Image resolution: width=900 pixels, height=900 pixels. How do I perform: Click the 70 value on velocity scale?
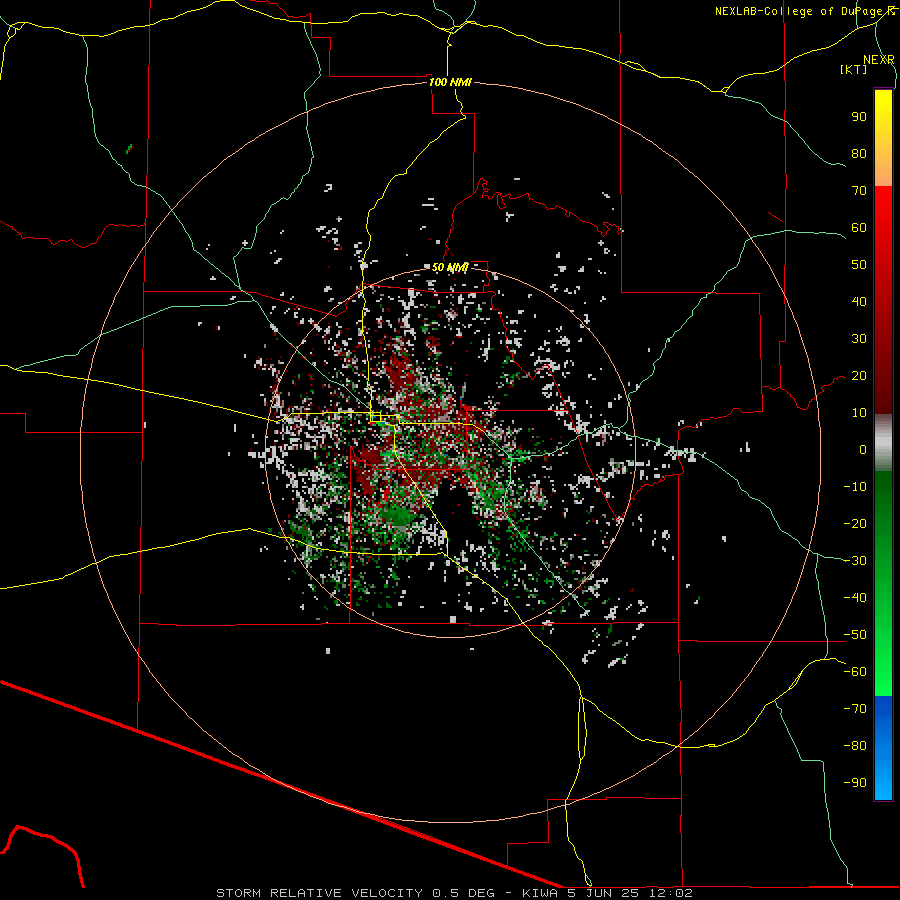coord(859,191)
